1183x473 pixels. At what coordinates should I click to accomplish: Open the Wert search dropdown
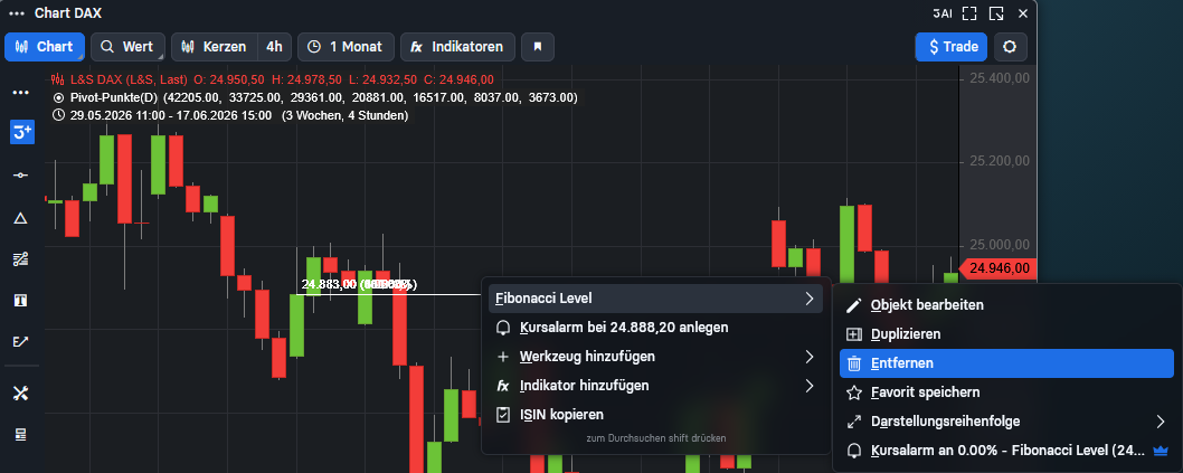pyautogui.click(x=128, y=47)
